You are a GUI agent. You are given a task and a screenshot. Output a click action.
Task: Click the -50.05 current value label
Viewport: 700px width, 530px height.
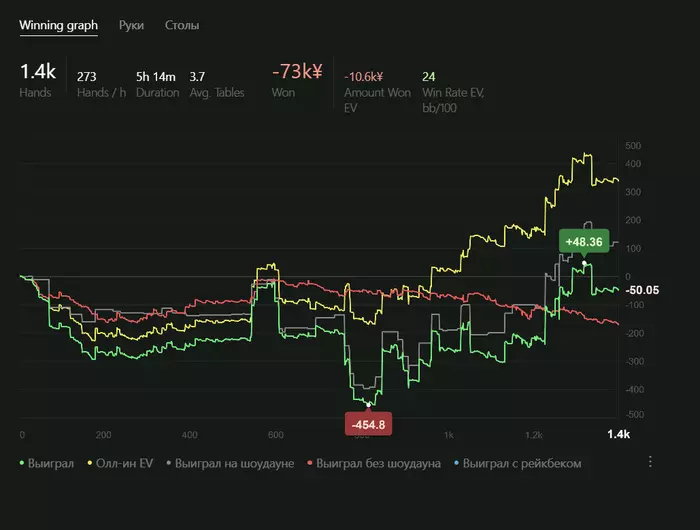642,290
